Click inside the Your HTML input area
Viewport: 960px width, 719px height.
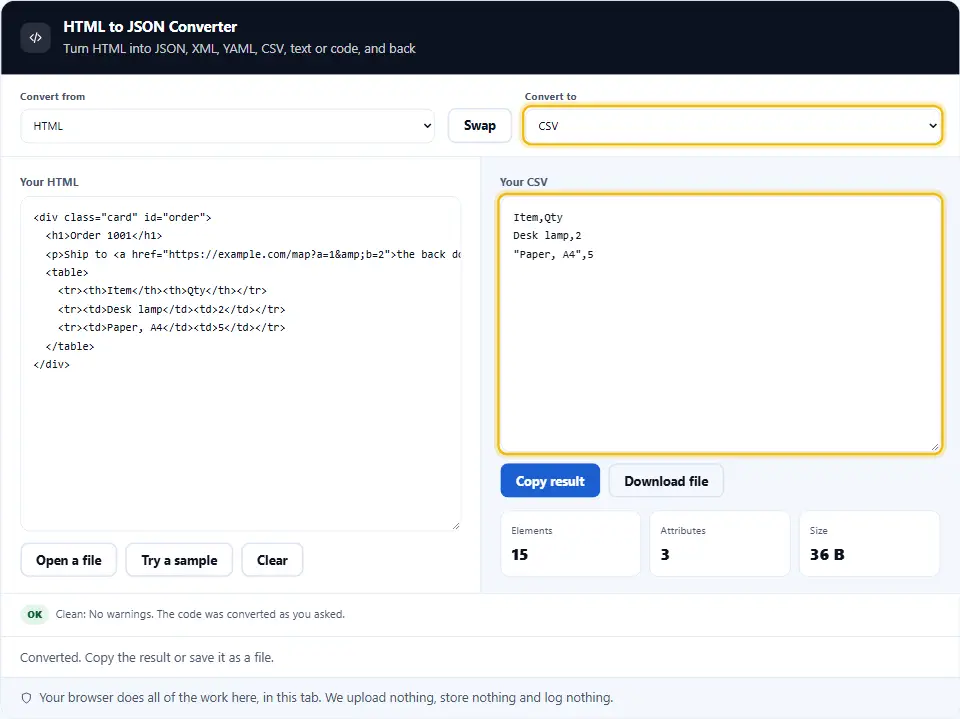241,363
